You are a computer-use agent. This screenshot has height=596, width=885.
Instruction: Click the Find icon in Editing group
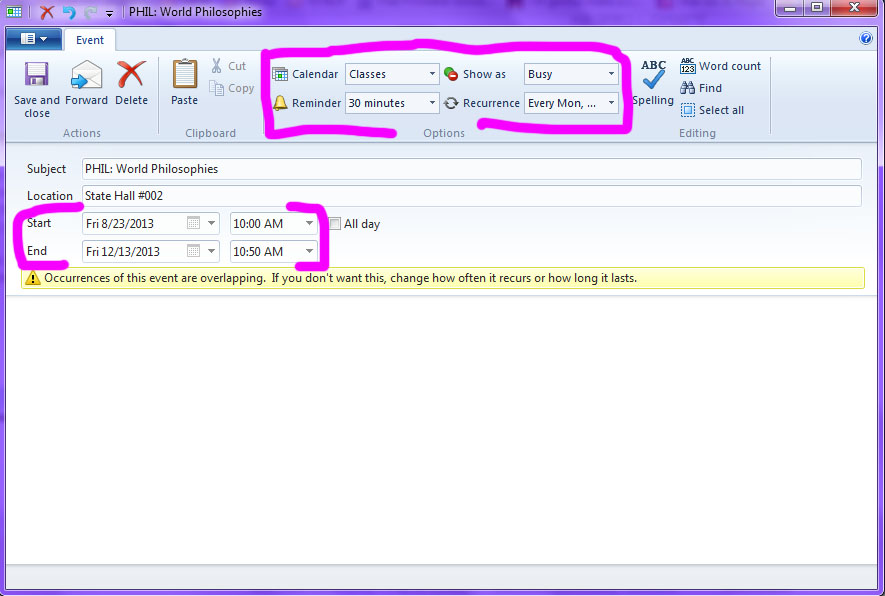pyautogui.click(x=700, y=88)
